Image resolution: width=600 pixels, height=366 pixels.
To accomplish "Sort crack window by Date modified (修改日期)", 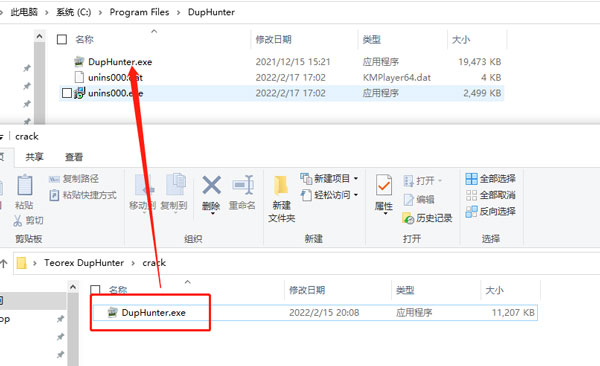I will 307,290.
